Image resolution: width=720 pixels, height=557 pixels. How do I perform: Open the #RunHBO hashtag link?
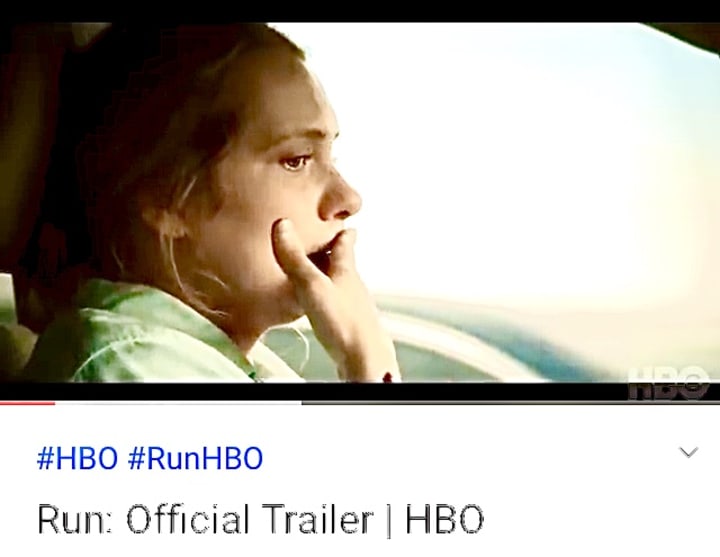tap(196, 458)
